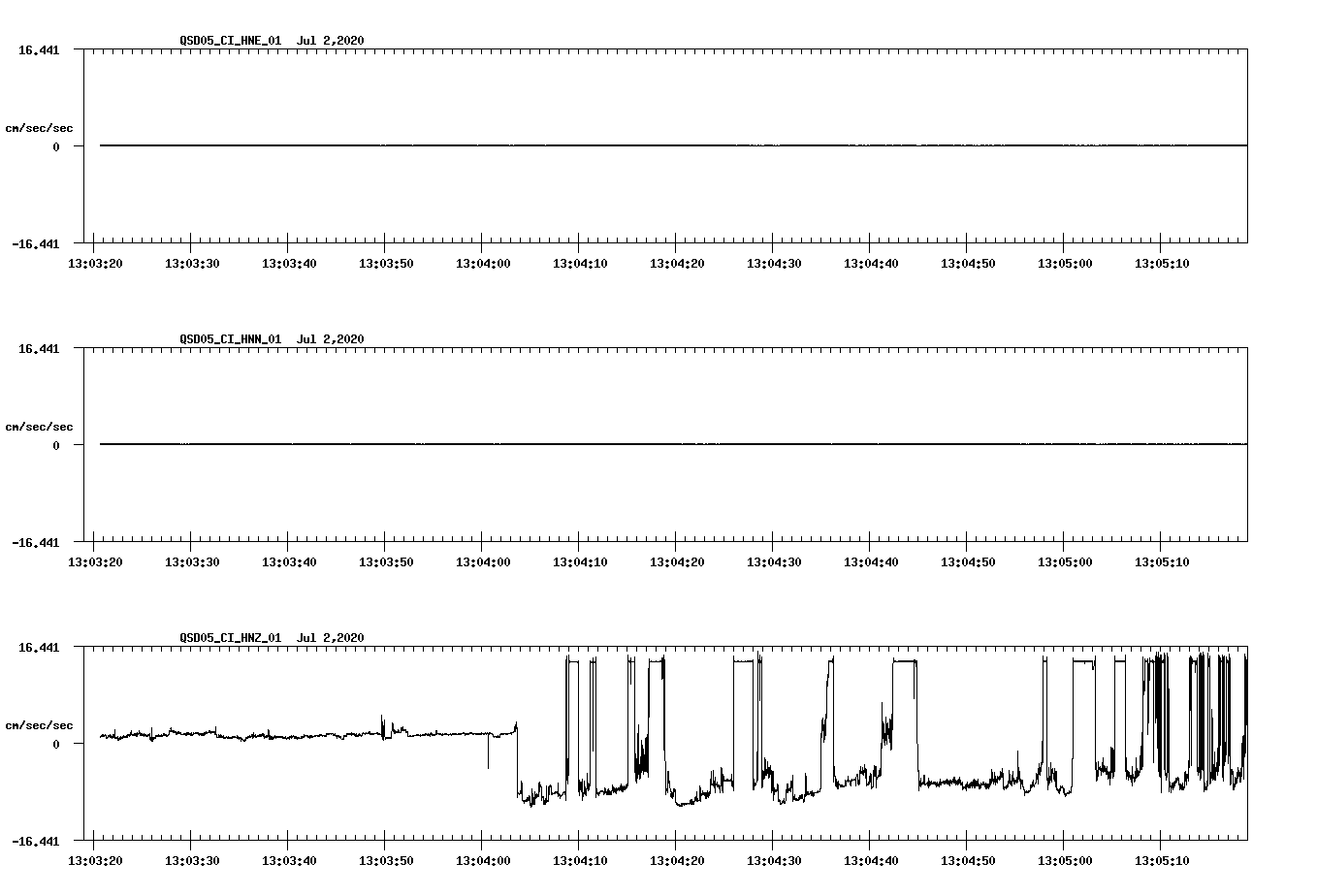Screen dimensions: 1317x896
Task: Click the 13:04:50 time label under HNZ plot
Action: pyautogui.click(x=968, y=861)
